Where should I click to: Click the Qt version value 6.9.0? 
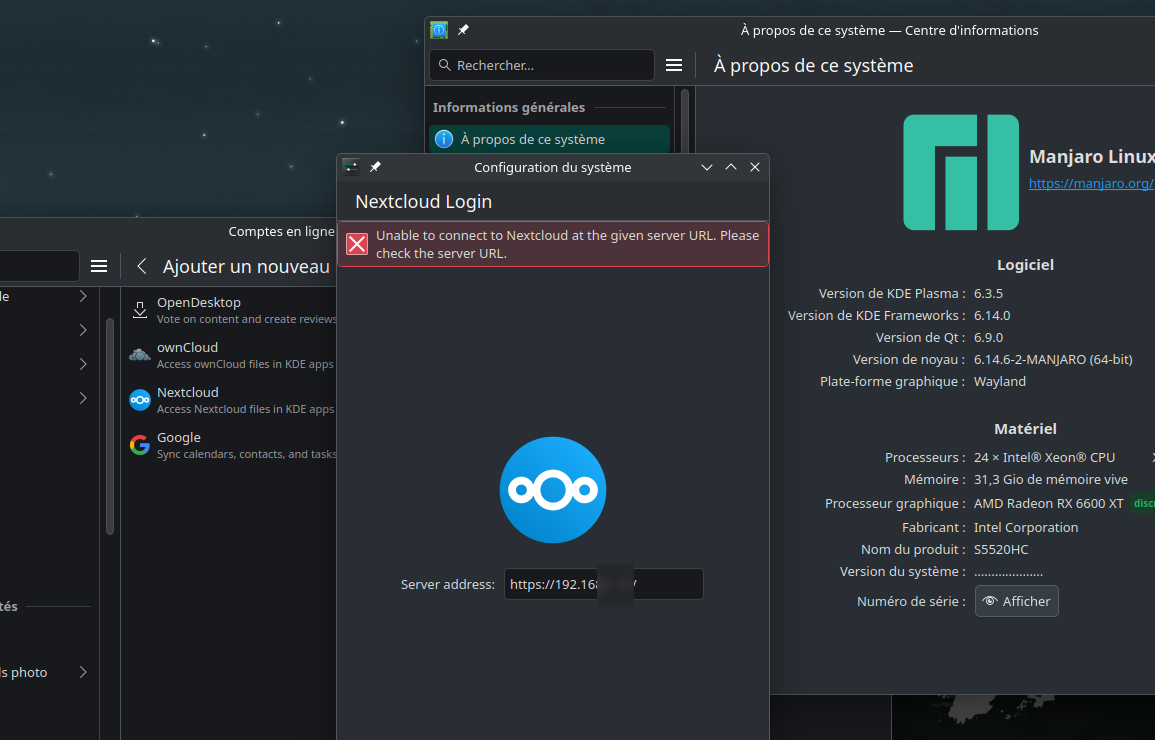coord(989,337)
